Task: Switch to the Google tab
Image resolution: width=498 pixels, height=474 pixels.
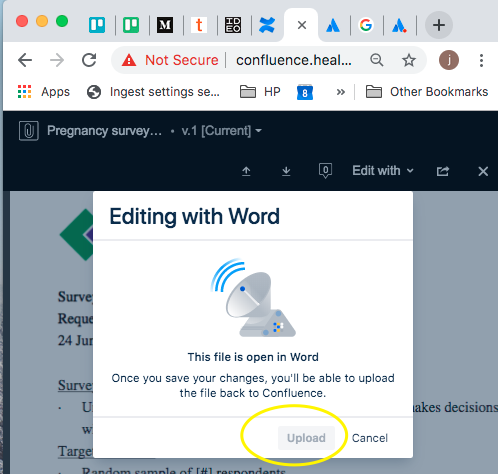Action: pos(366,25)
